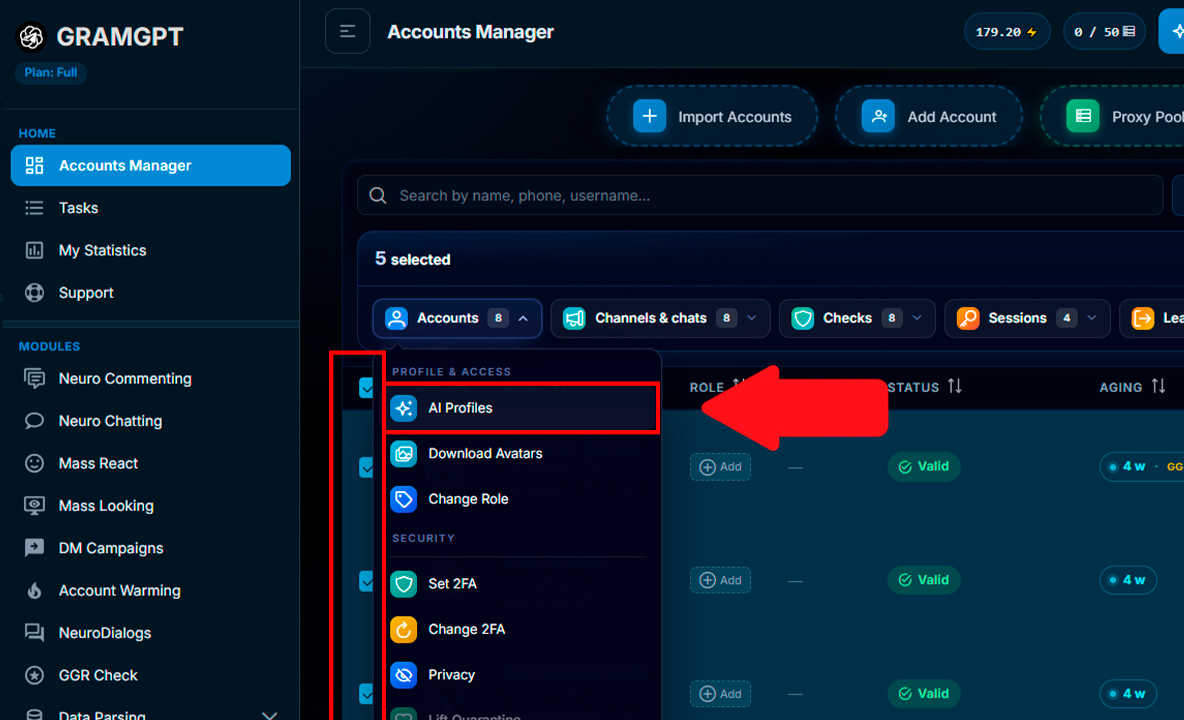This screenshot has width=1184, height=720.
Task: Open My Statistics chart icon
Action: click(34, 250)
